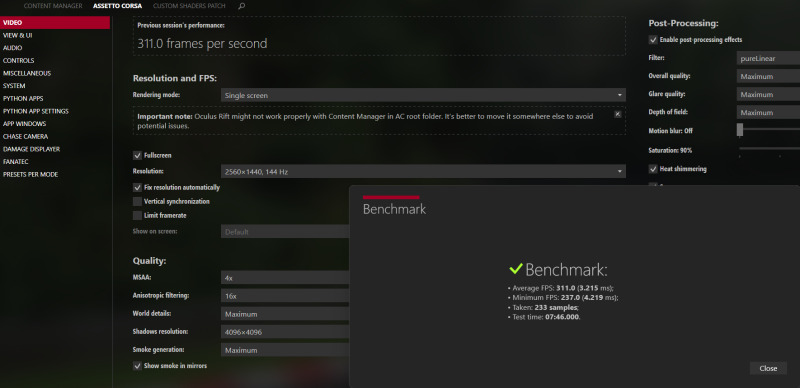Select the Video settings section
The image size is (800, 388).
click(55, 22)
